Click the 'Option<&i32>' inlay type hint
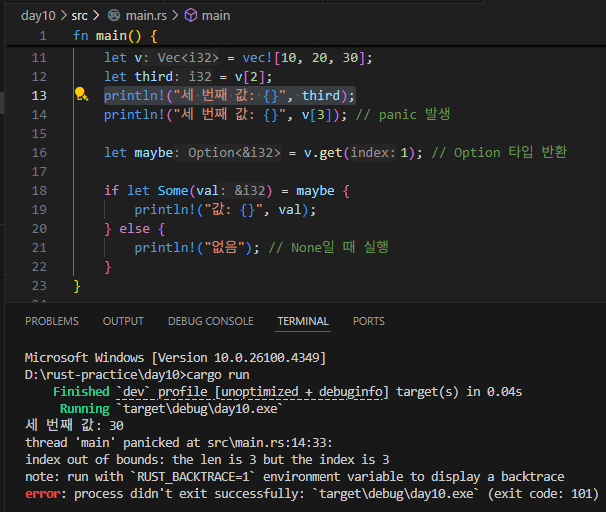Viewport: 606px width, 512px height. coord(234,153)
